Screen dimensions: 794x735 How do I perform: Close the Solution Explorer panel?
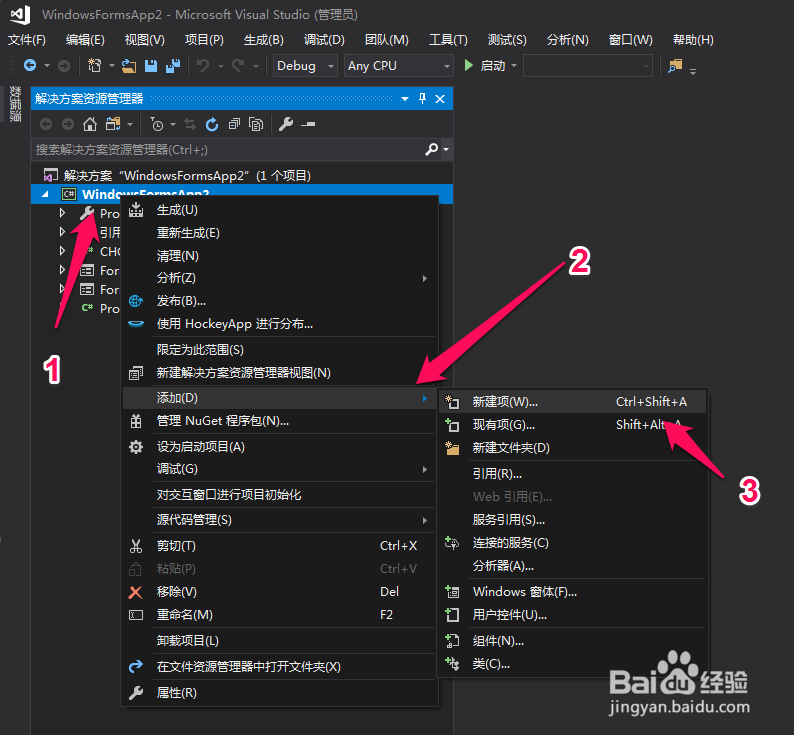[x=440, y=99]
